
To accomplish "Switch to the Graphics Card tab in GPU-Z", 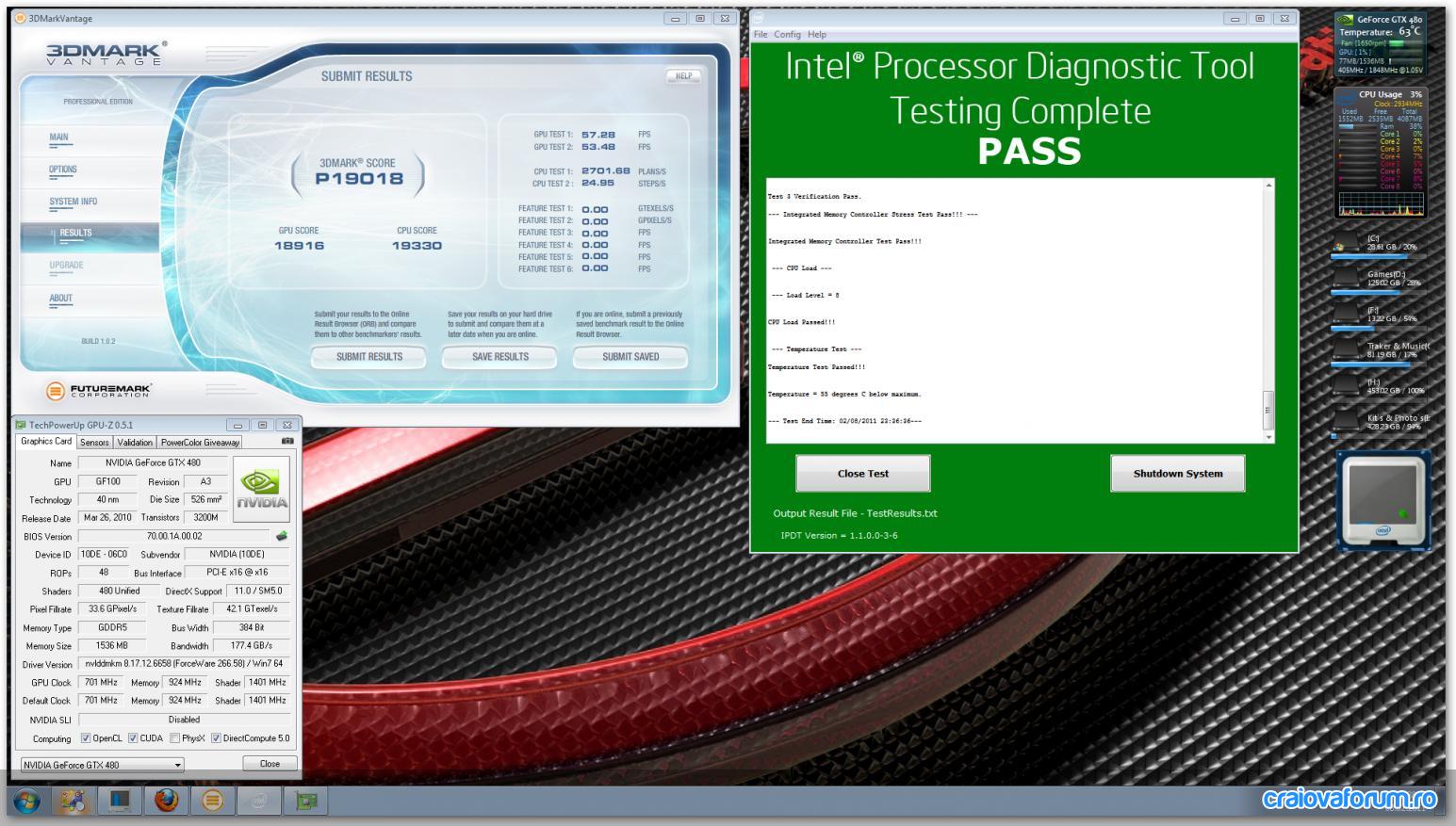I will [x=46, y=441].
